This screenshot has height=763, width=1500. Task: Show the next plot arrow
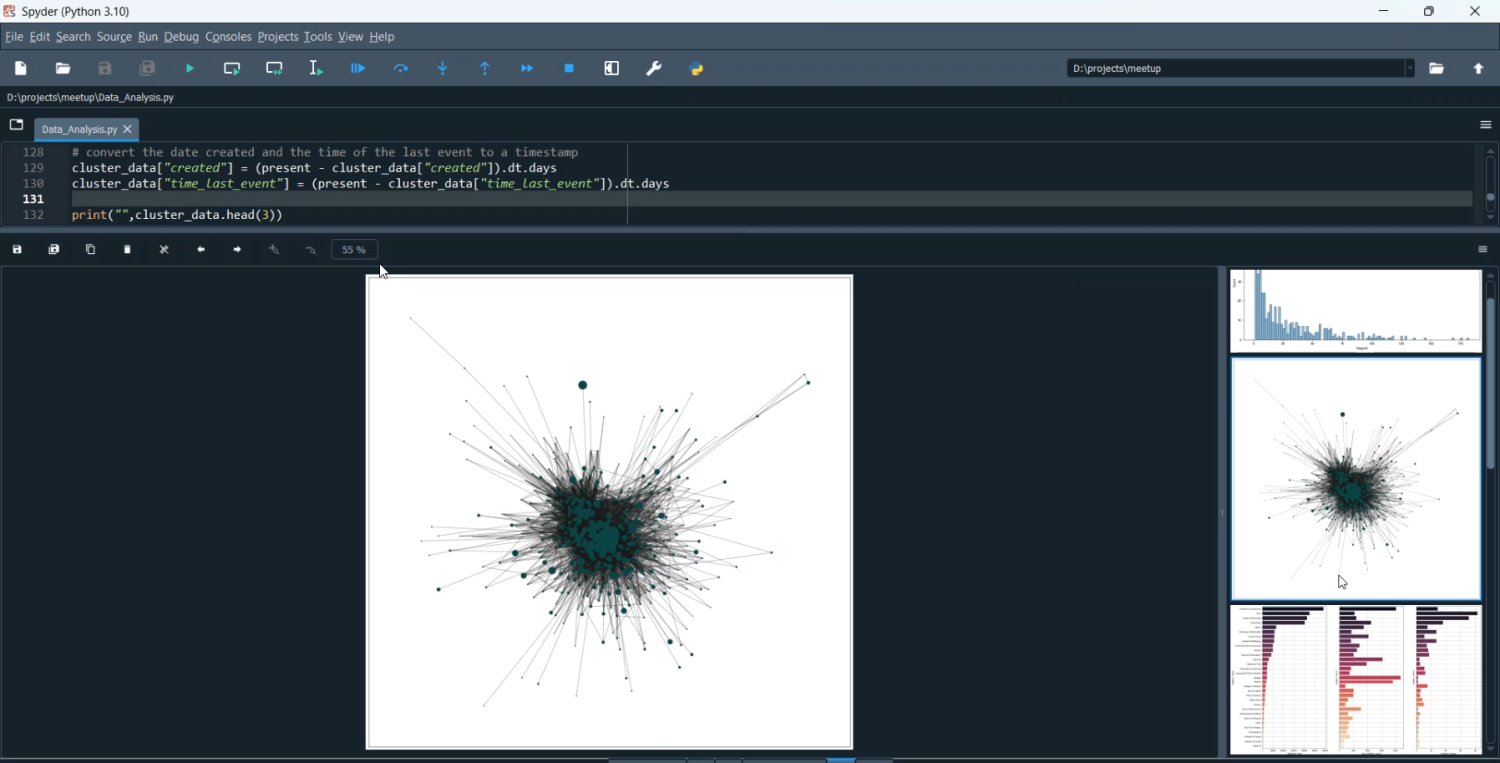[237, 250]
